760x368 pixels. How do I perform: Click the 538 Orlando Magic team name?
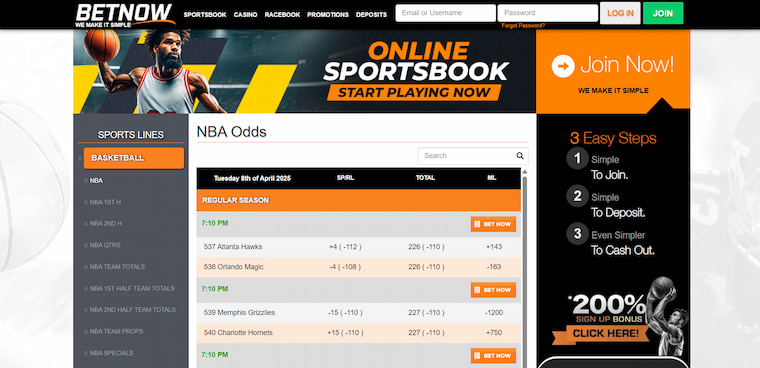[x=234, y=267]
